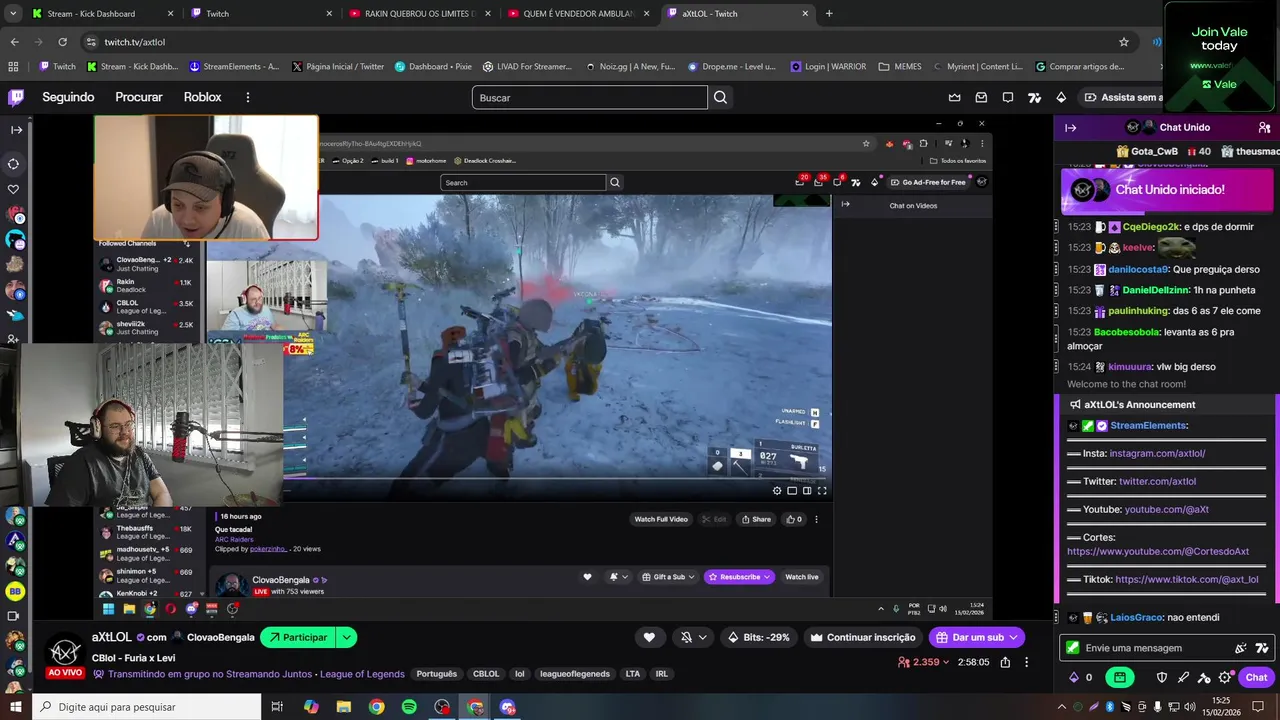Viewport: 1280px width, 720px height.
Task: Open the Whispers chat bubble icon
Action: pyautogui.click(x=1008, y=97)
